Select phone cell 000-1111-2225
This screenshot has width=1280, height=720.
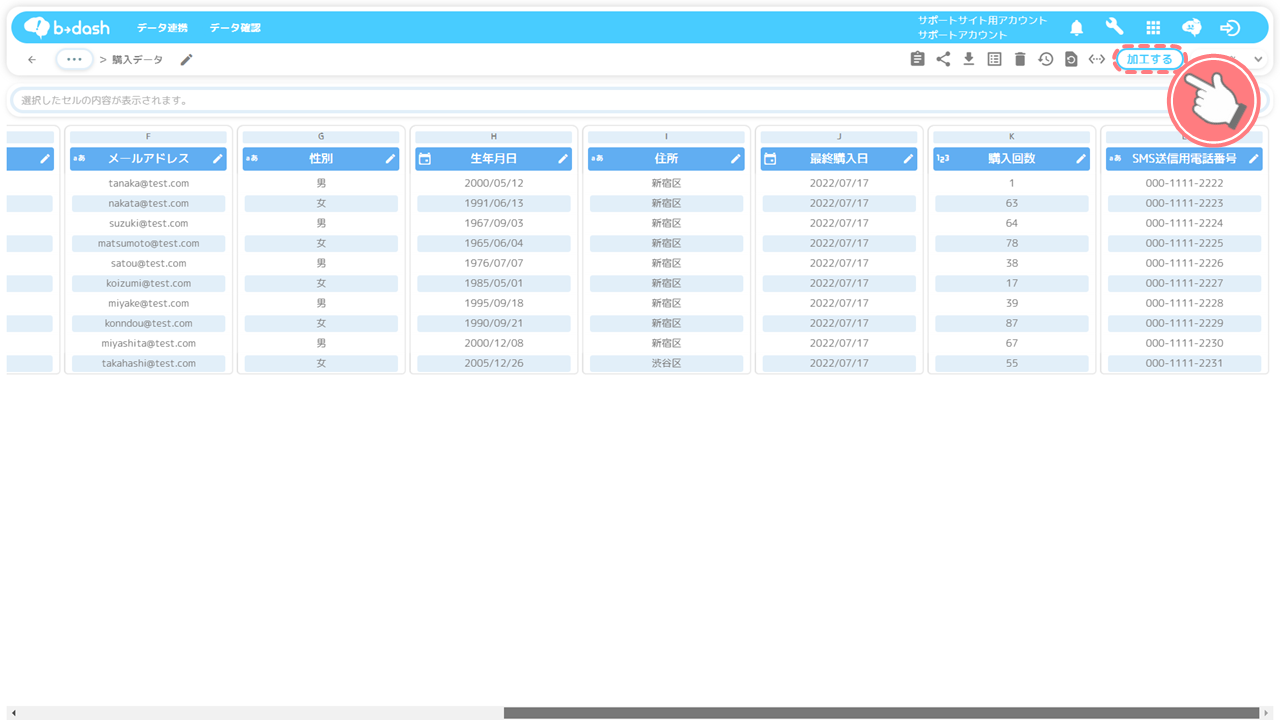1184,243
